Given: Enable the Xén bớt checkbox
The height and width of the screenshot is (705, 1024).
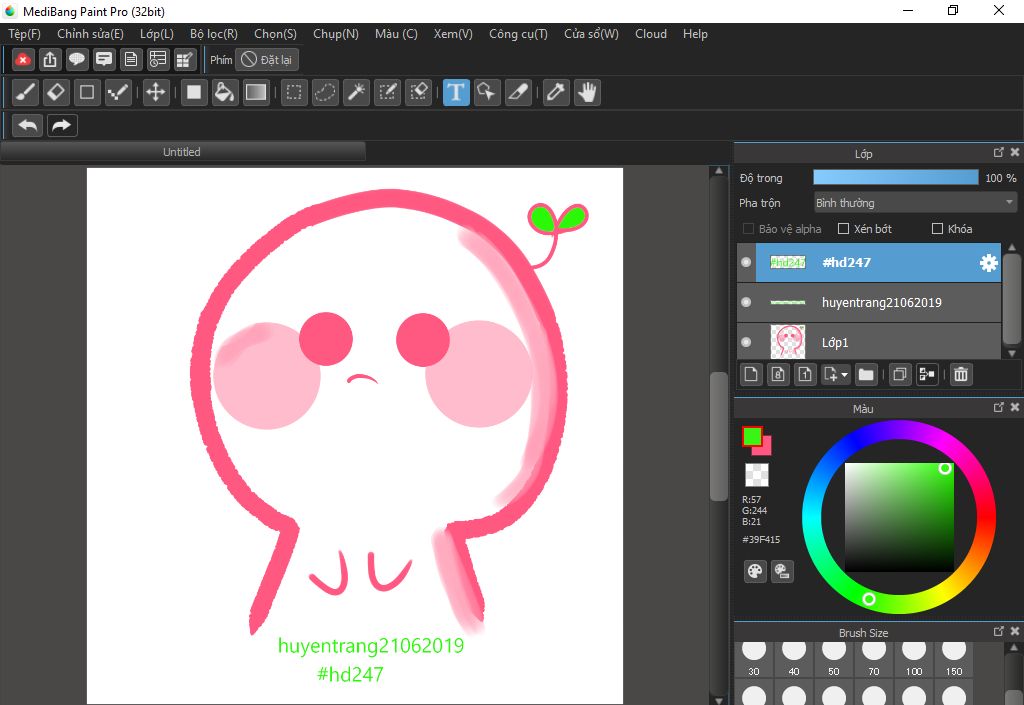Looking at the screenshot, I should (843, 229).
